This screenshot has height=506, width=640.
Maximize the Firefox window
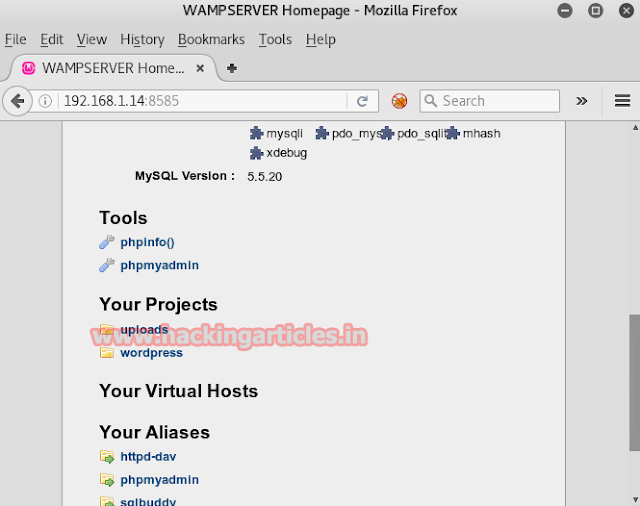(596, 10)
